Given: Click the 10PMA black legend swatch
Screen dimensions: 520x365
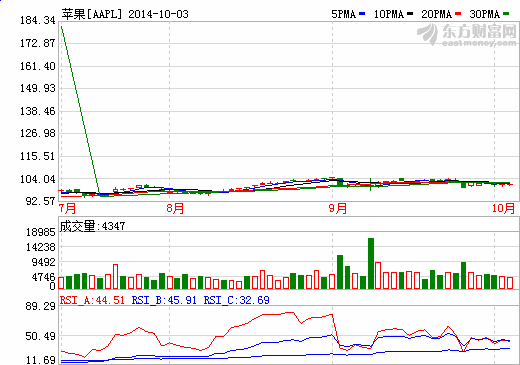Looking at the screenshot, I should 410,14.
